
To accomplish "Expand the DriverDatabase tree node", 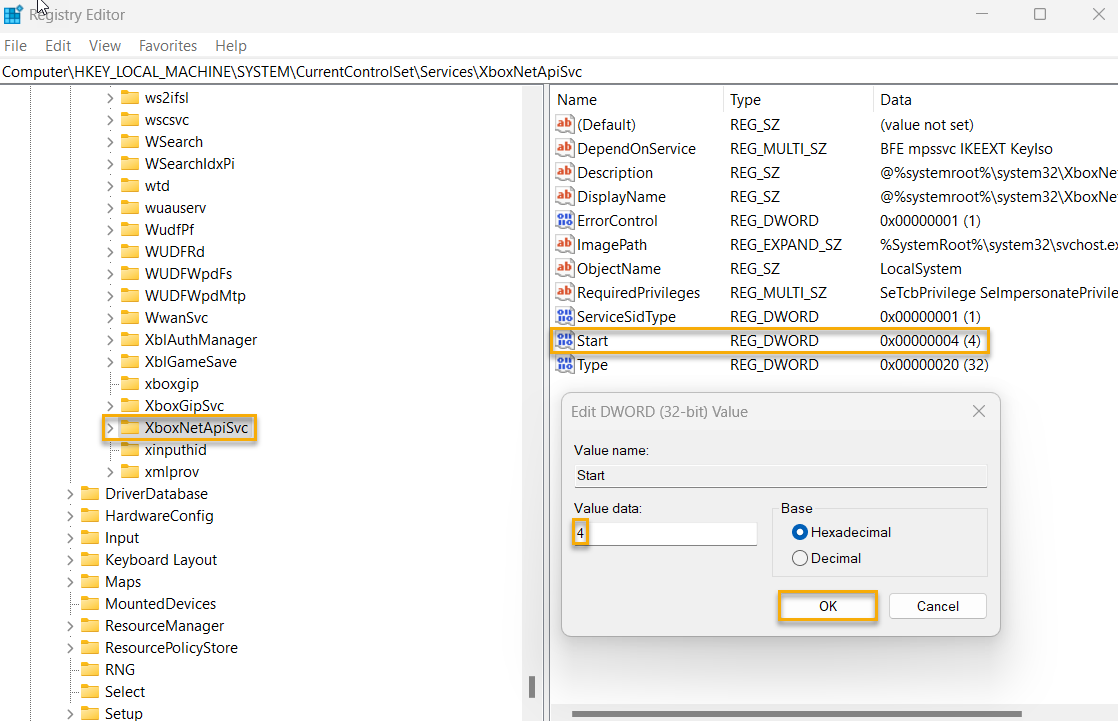I will click(x=68, y=493).
